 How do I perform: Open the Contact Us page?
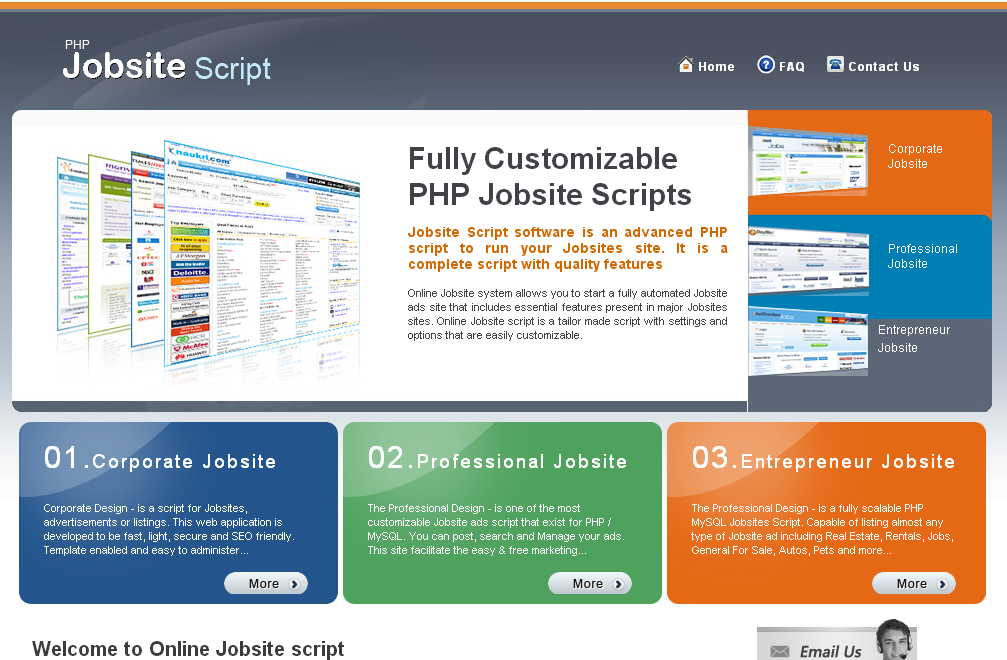click(884, 66)
